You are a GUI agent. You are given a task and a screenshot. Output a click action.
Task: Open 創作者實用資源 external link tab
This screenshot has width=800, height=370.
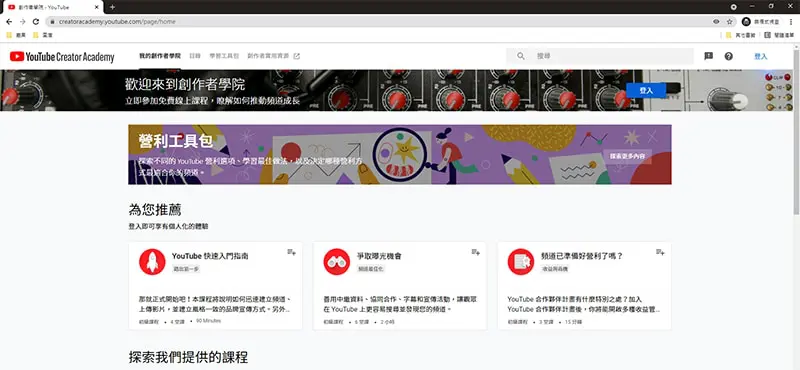[273, 56]
